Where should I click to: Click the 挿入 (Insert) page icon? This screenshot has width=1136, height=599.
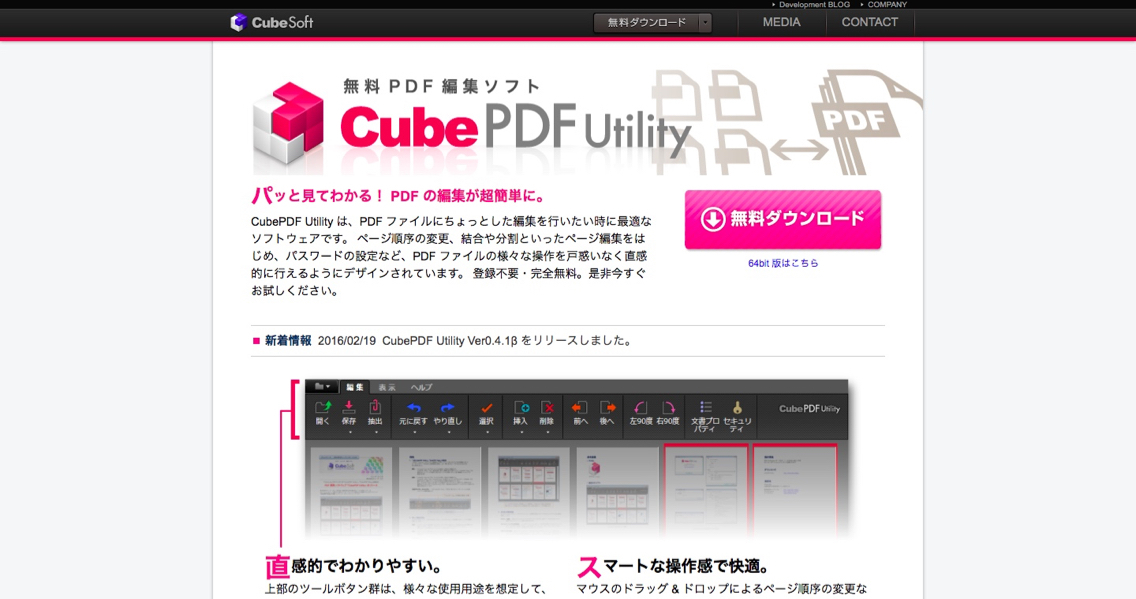521,408
